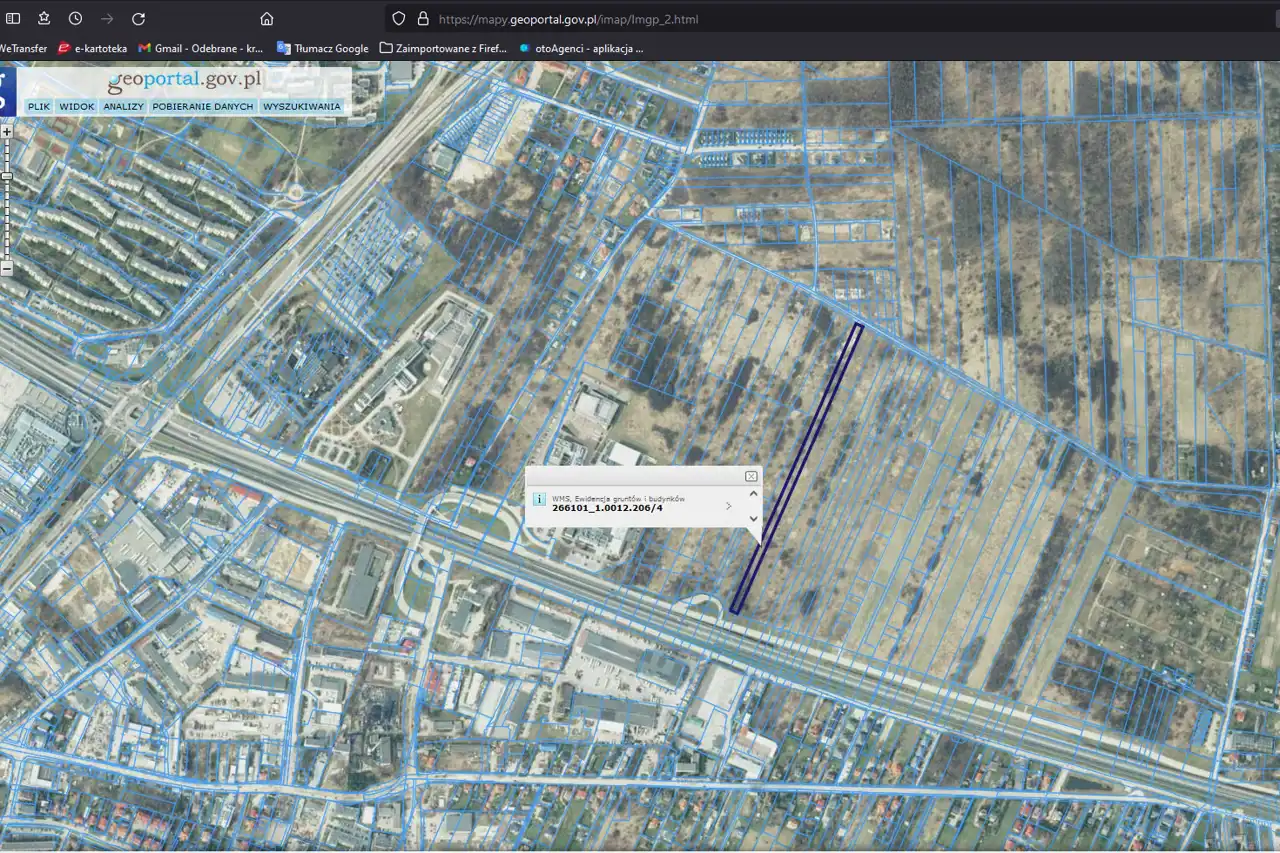Open the ANALIZY menu
The width and height of the screenshot is (1280, 853).
pos(124,106)
